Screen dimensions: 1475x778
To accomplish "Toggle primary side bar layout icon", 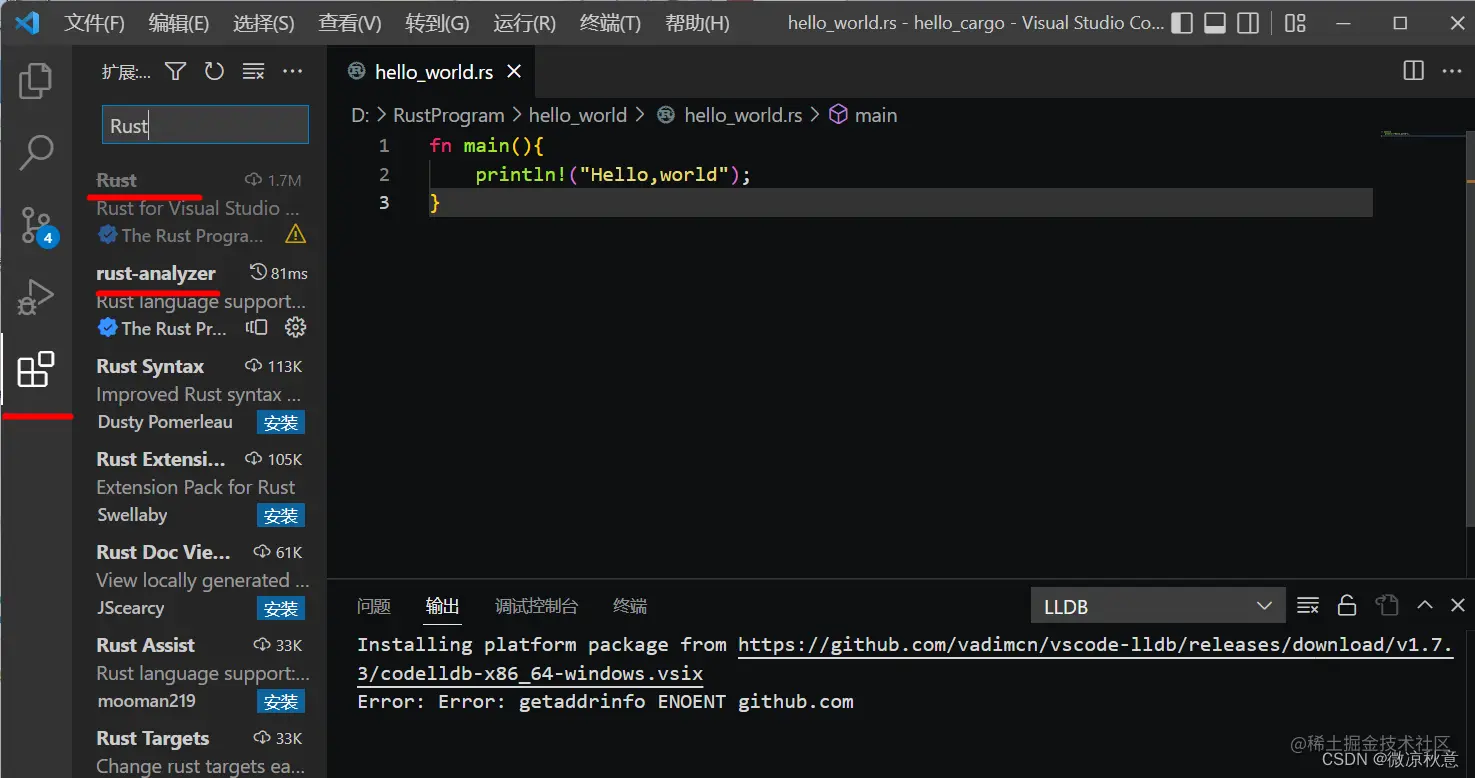I will click(1182, 23).
